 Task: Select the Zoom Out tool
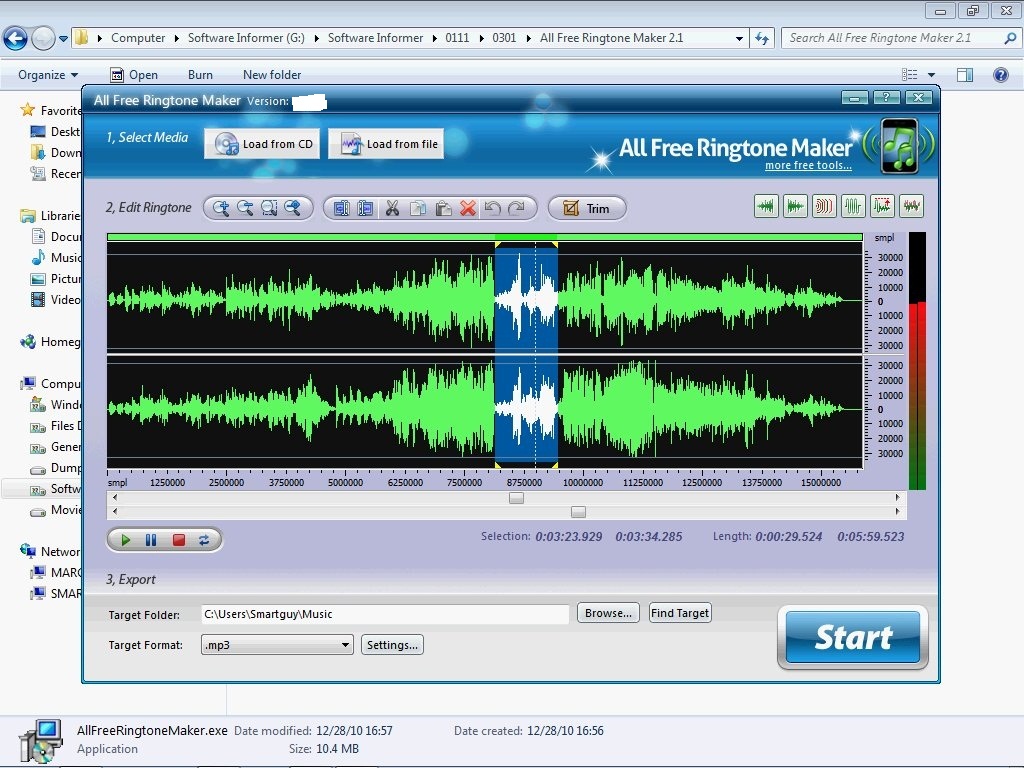pos(245,207)
